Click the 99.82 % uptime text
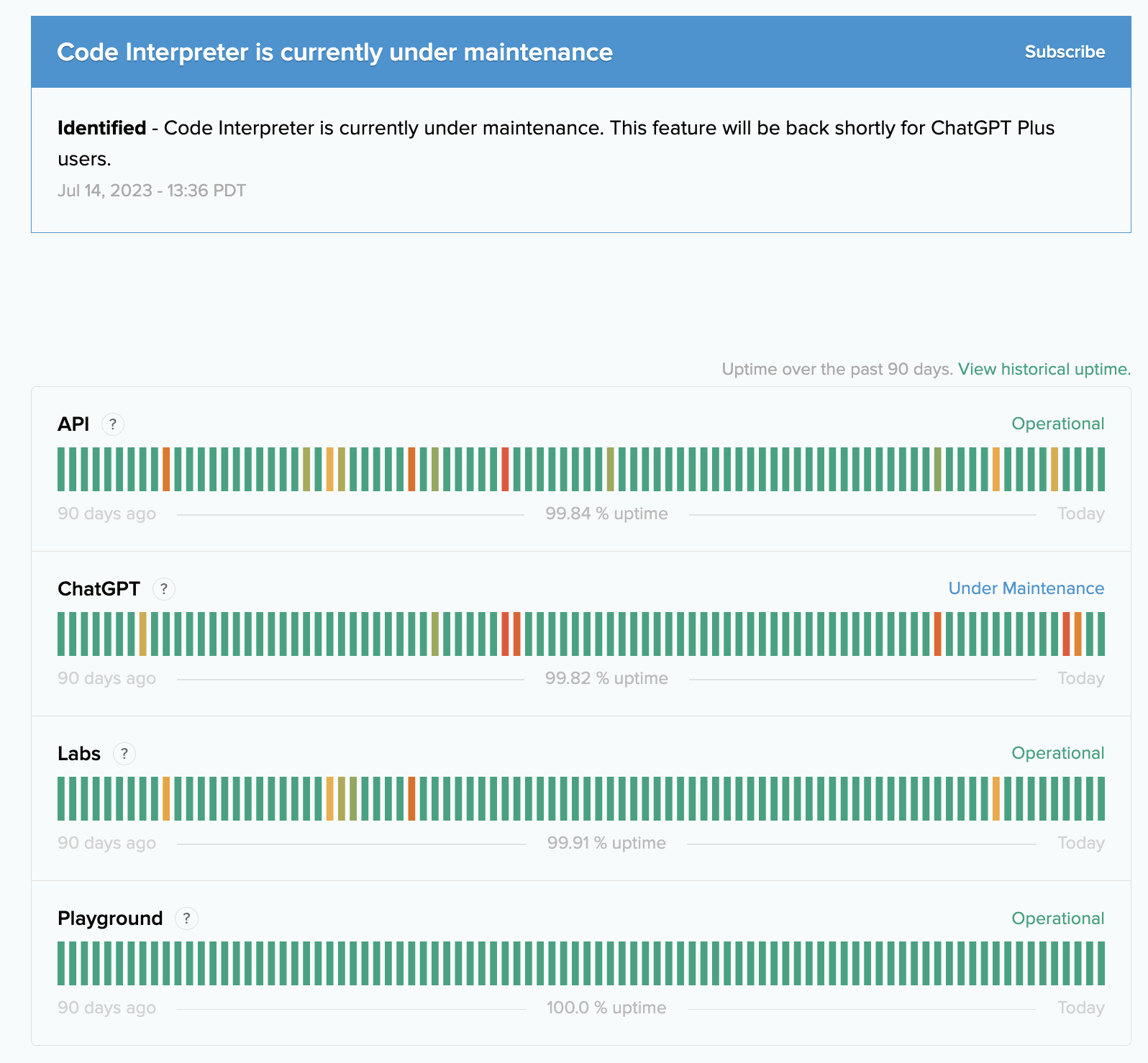 coord(606,678)
